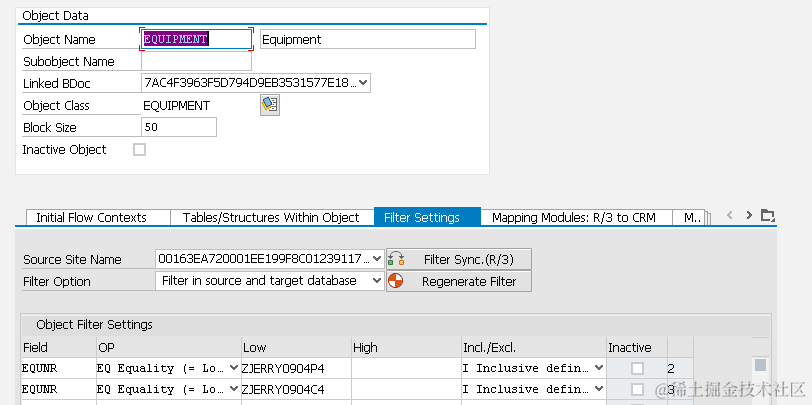Image resolution: width=812 pixels, height=405 pixels.
Task: Open Mapping Modules: R/3 to CRM tab
Action: tap(574, 218)
